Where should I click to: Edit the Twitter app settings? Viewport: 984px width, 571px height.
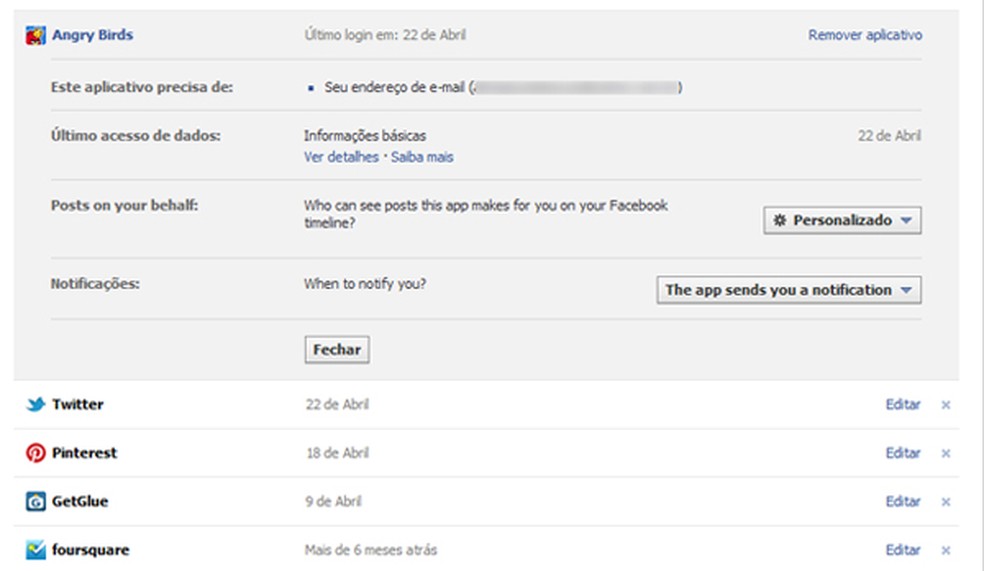903,405
